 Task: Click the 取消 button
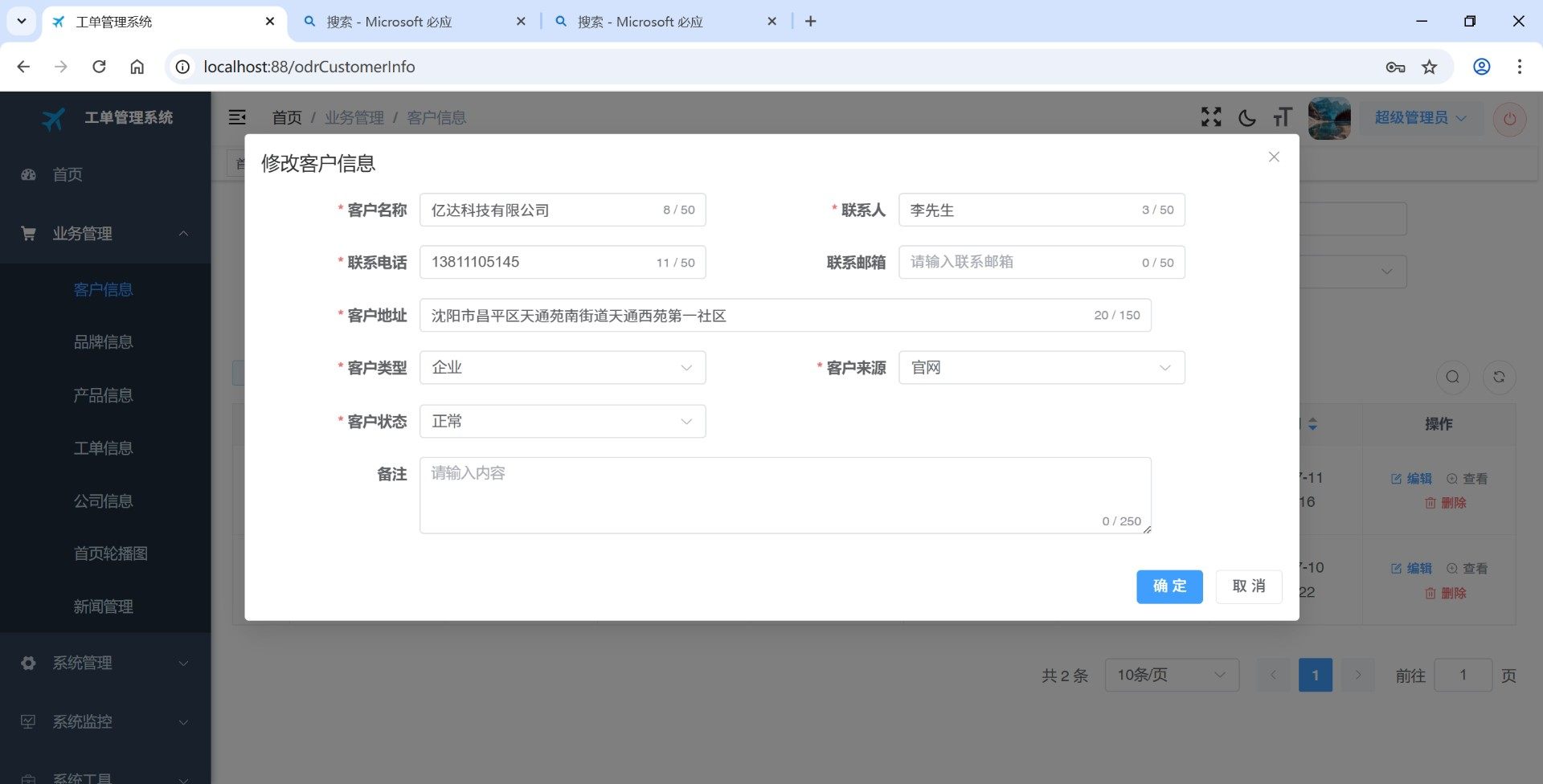point(1248,586)
